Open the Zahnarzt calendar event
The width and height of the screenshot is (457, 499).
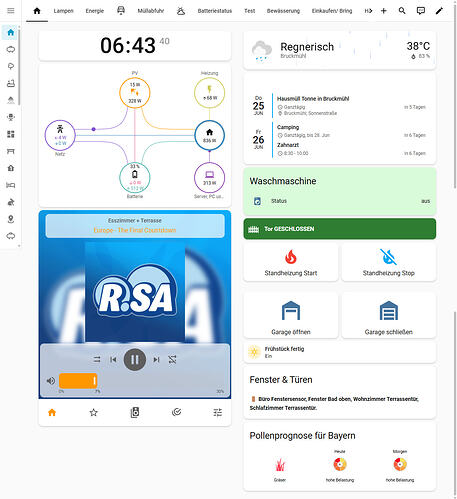coord(351,149)
